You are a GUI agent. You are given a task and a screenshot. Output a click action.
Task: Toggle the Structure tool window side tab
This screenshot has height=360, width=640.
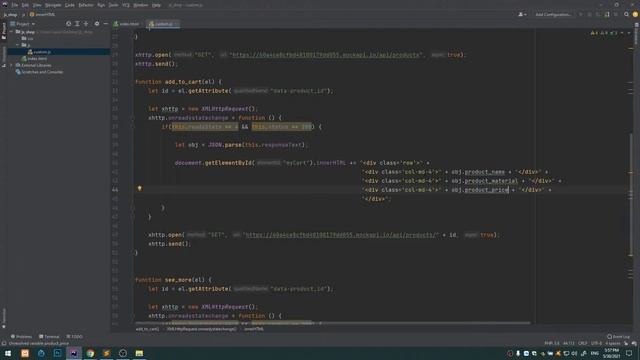point(4,56)
